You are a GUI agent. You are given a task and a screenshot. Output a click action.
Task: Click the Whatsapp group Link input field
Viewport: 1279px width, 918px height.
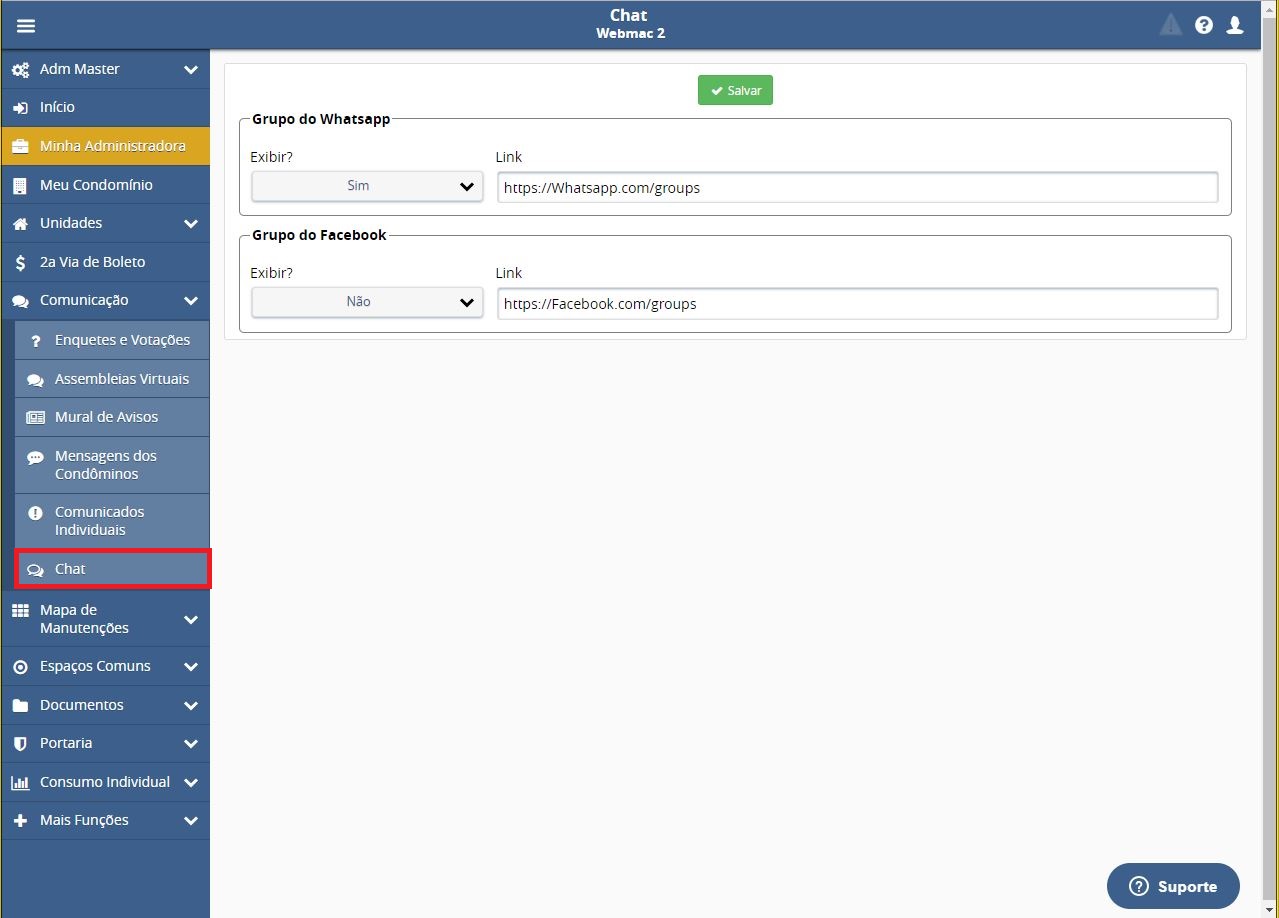[x=857, y=188]
